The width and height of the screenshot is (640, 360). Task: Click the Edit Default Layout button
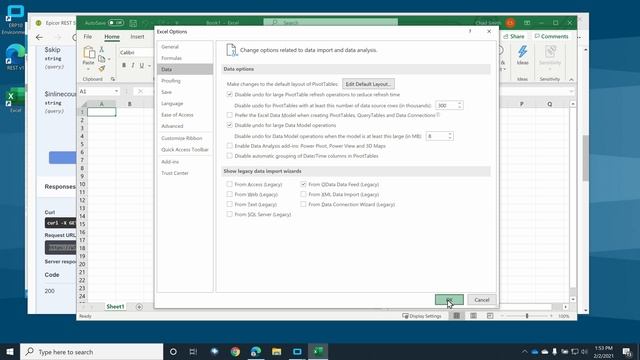(368, 84)
